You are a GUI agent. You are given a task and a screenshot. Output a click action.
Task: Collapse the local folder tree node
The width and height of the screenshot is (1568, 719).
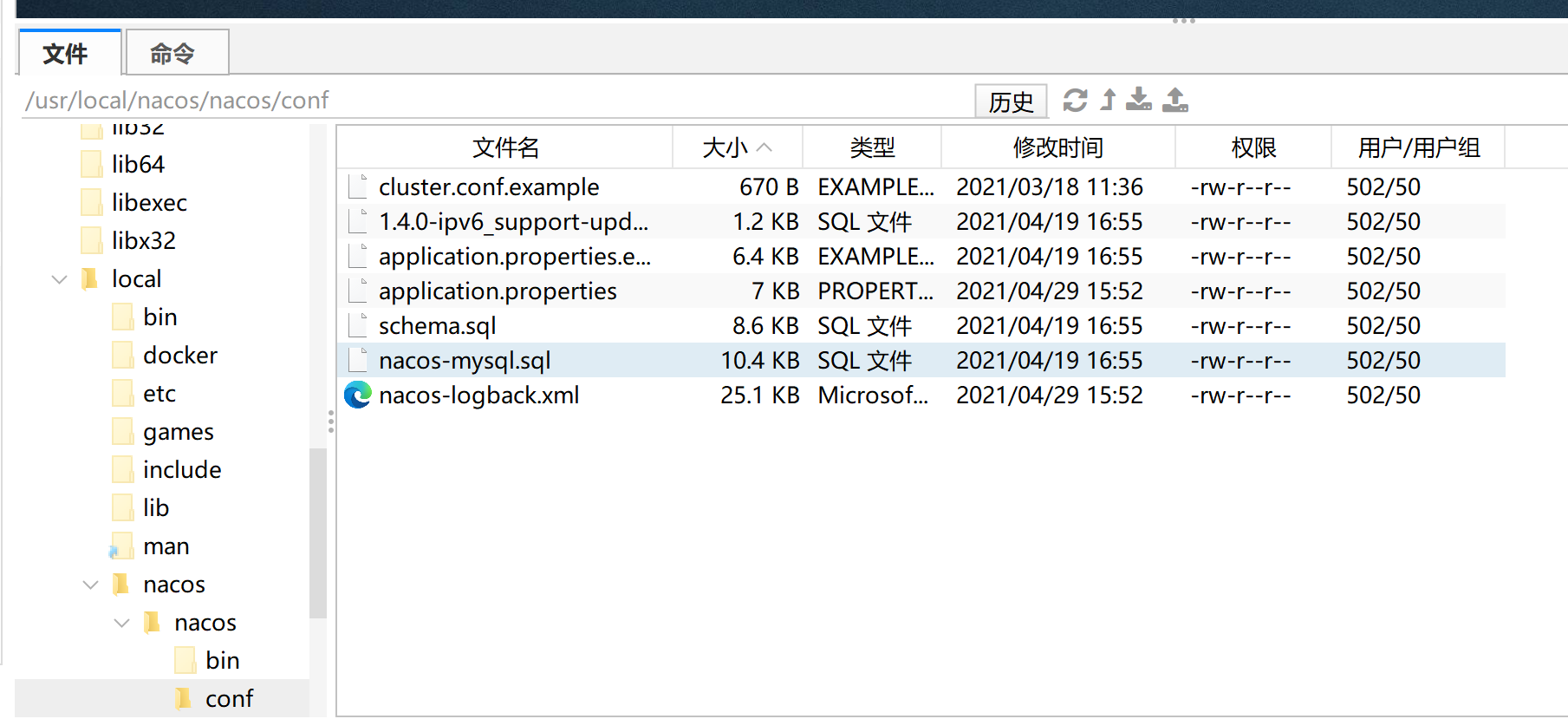point(60,279)
